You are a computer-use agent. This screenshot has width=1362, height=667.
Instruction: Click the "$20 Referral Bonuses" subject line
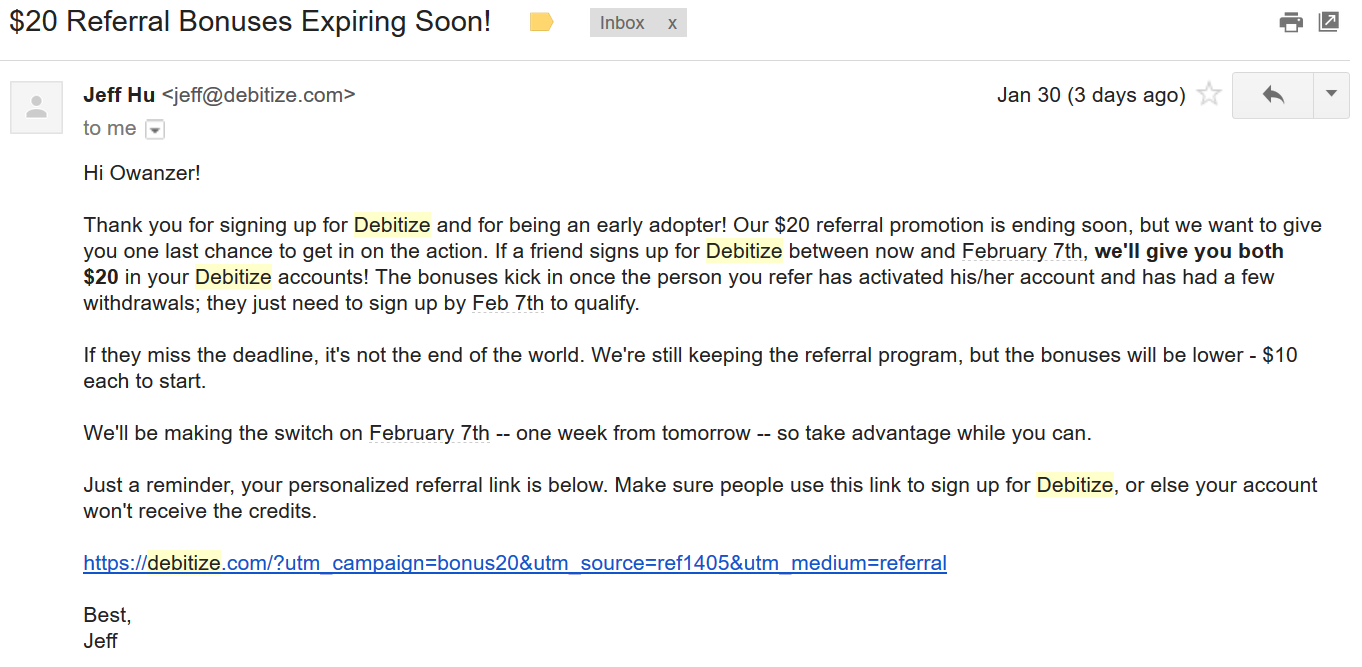250,22
